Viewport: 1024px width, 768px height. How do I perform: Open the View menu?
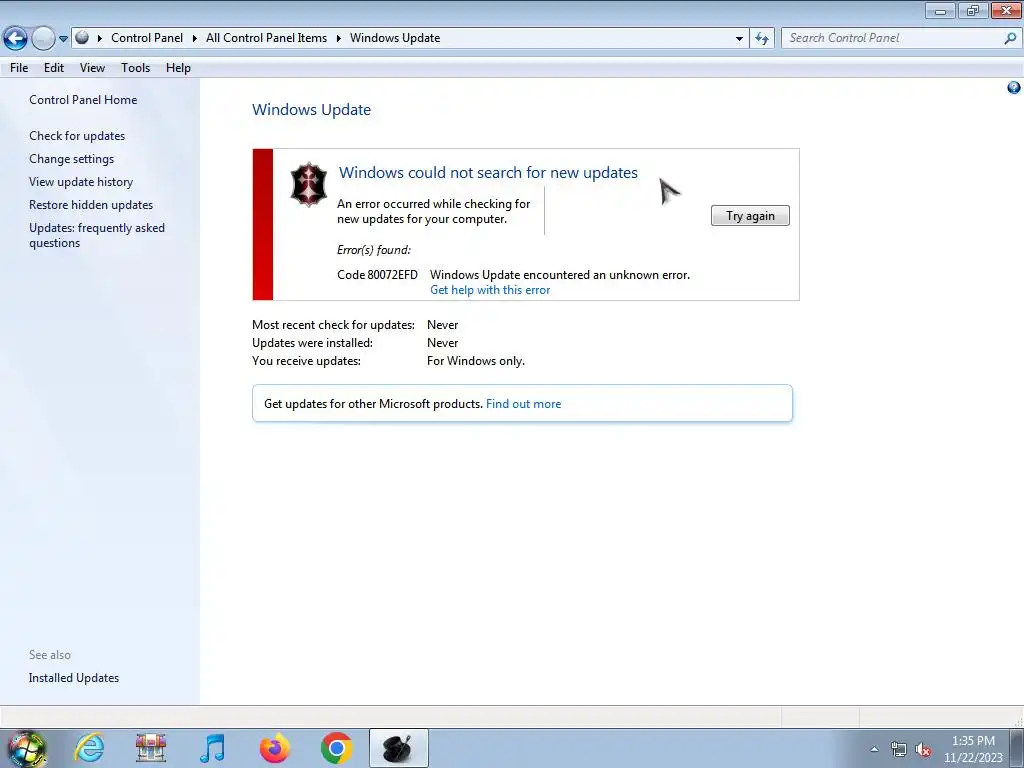pos(92,68)
